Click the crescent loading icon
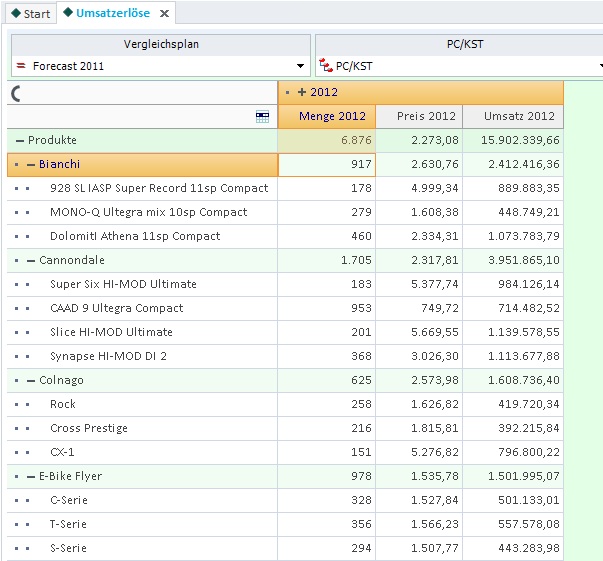 [x=16, y=93]
